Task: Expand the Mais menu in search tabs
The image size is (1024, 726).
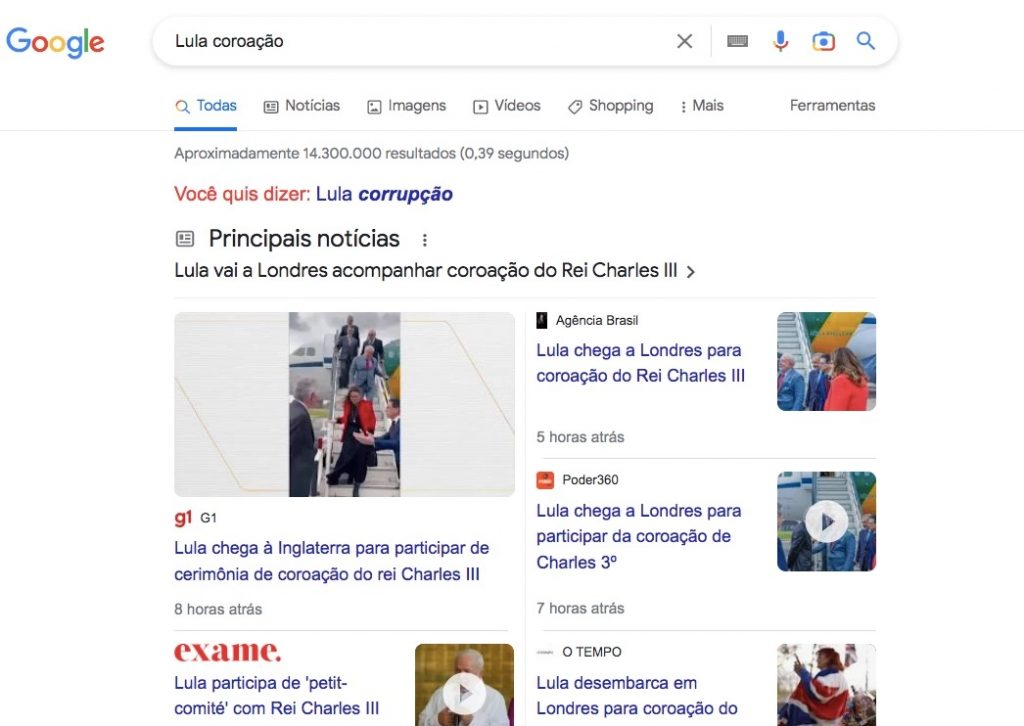Action: pos(702,106)
